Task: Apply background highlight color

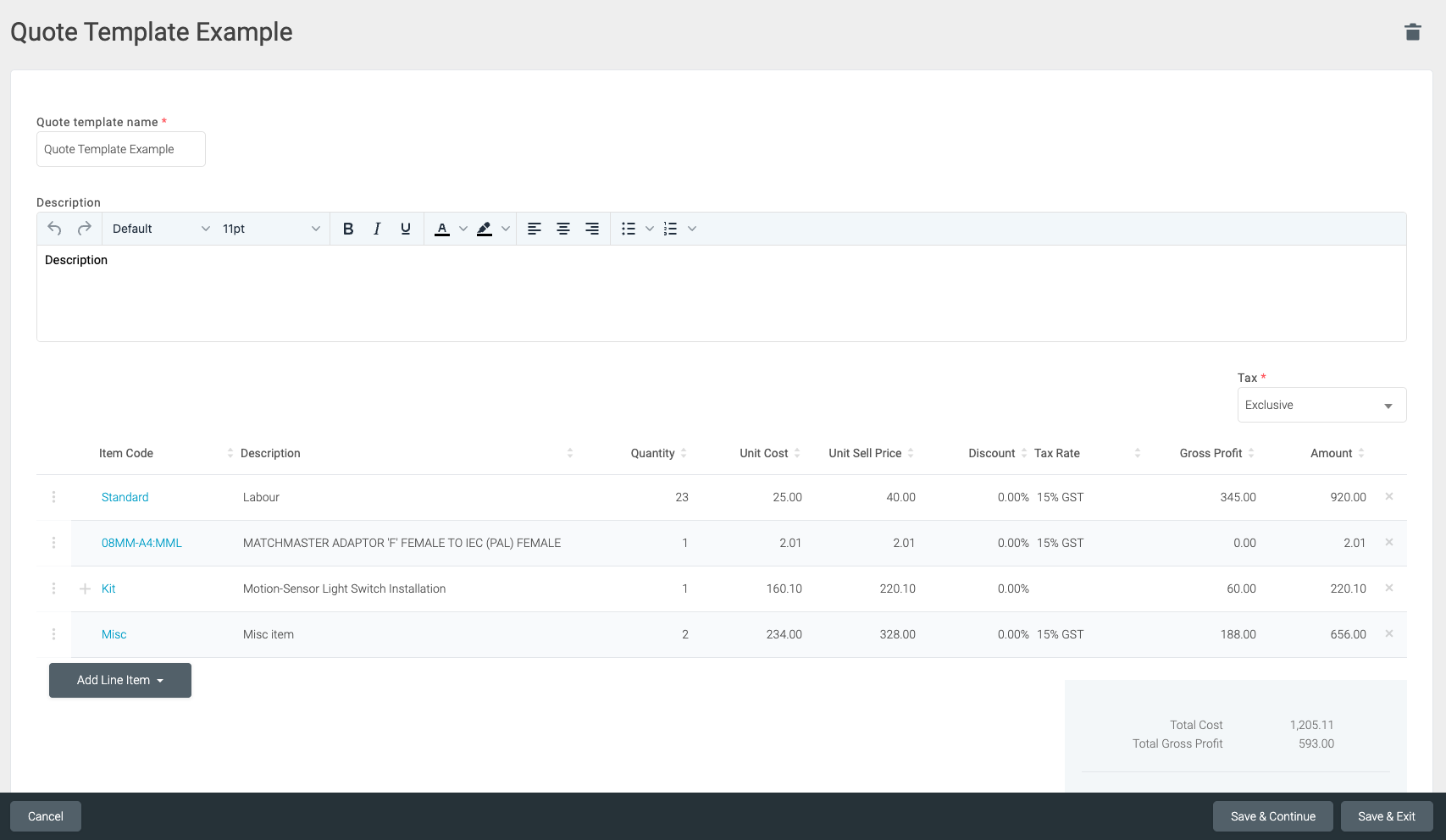Action: (485, 229)
